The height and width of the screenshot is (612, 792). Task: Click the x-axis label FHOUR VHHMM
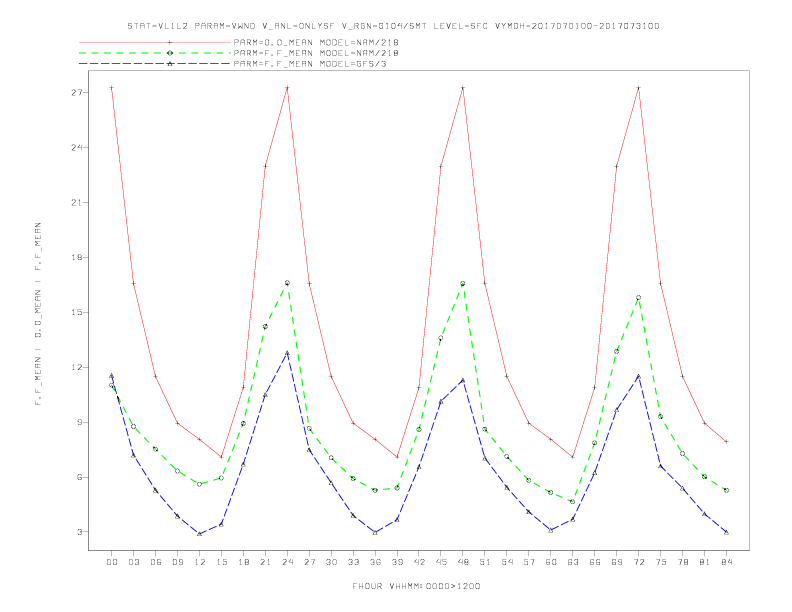point(416,586)
